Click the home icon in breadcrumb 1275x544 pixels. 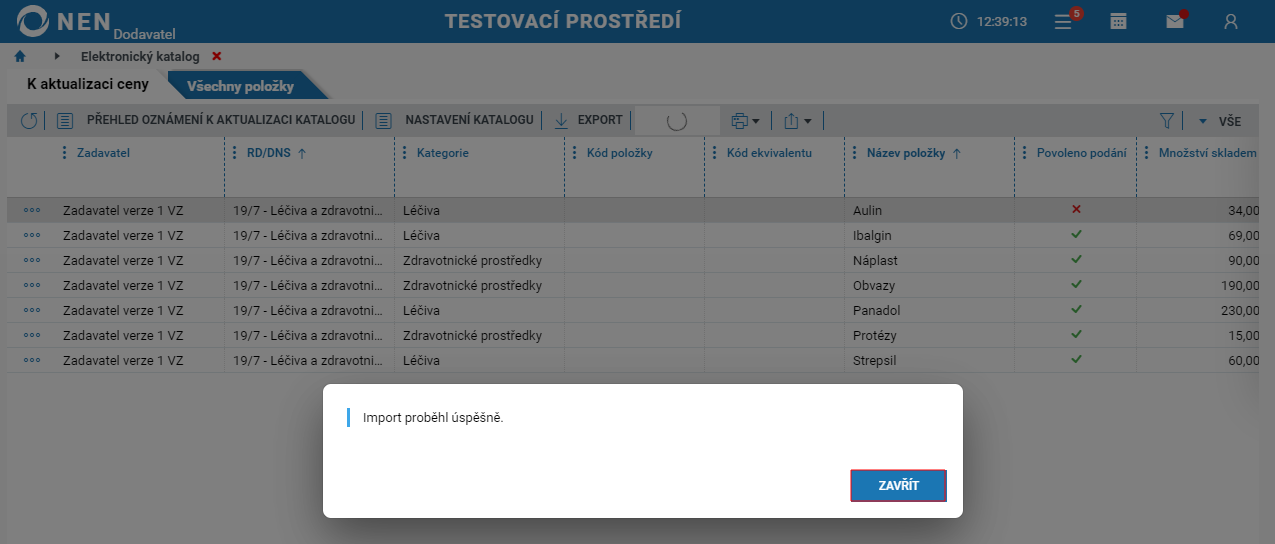(x=20, y=57)
